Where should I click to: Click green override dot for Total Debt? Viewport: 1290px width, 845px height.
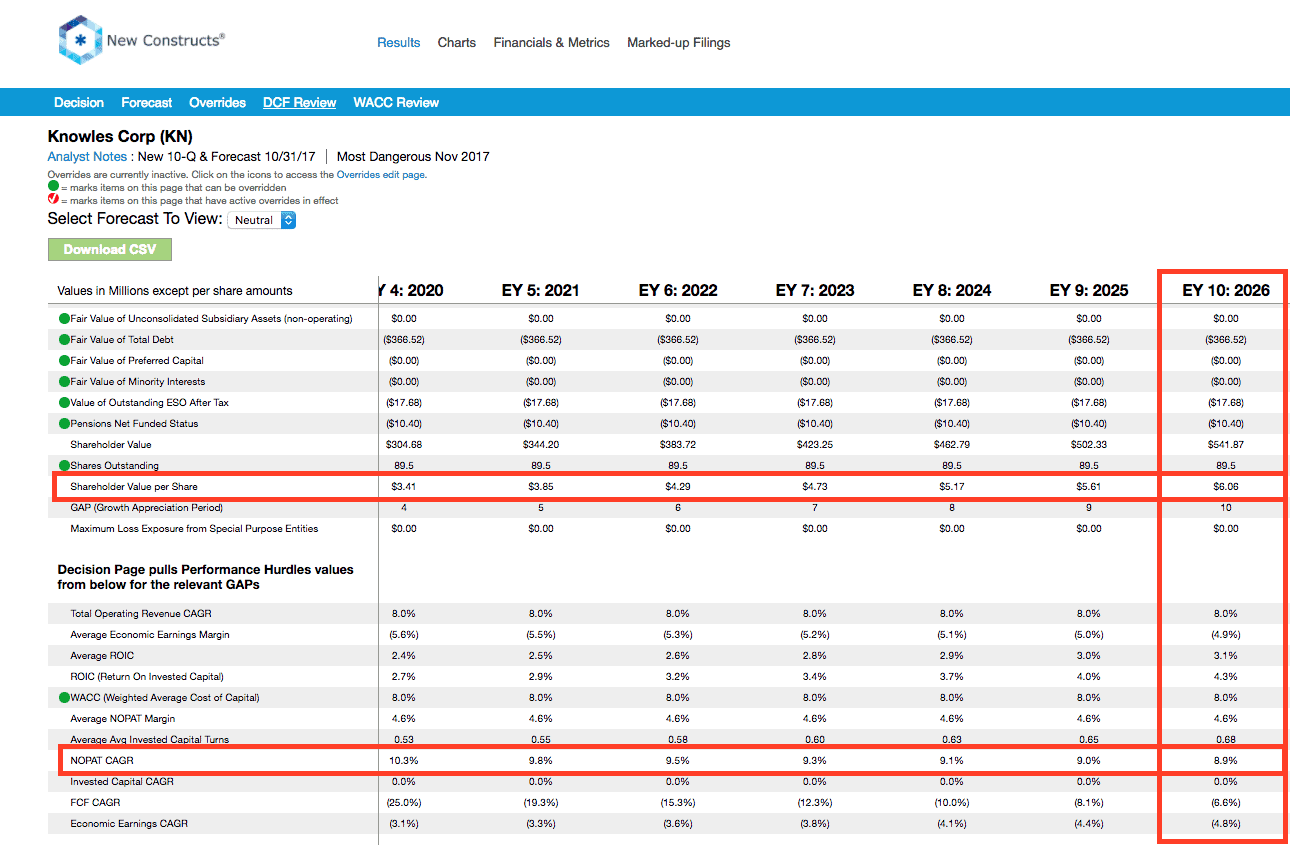coord(64,340)
